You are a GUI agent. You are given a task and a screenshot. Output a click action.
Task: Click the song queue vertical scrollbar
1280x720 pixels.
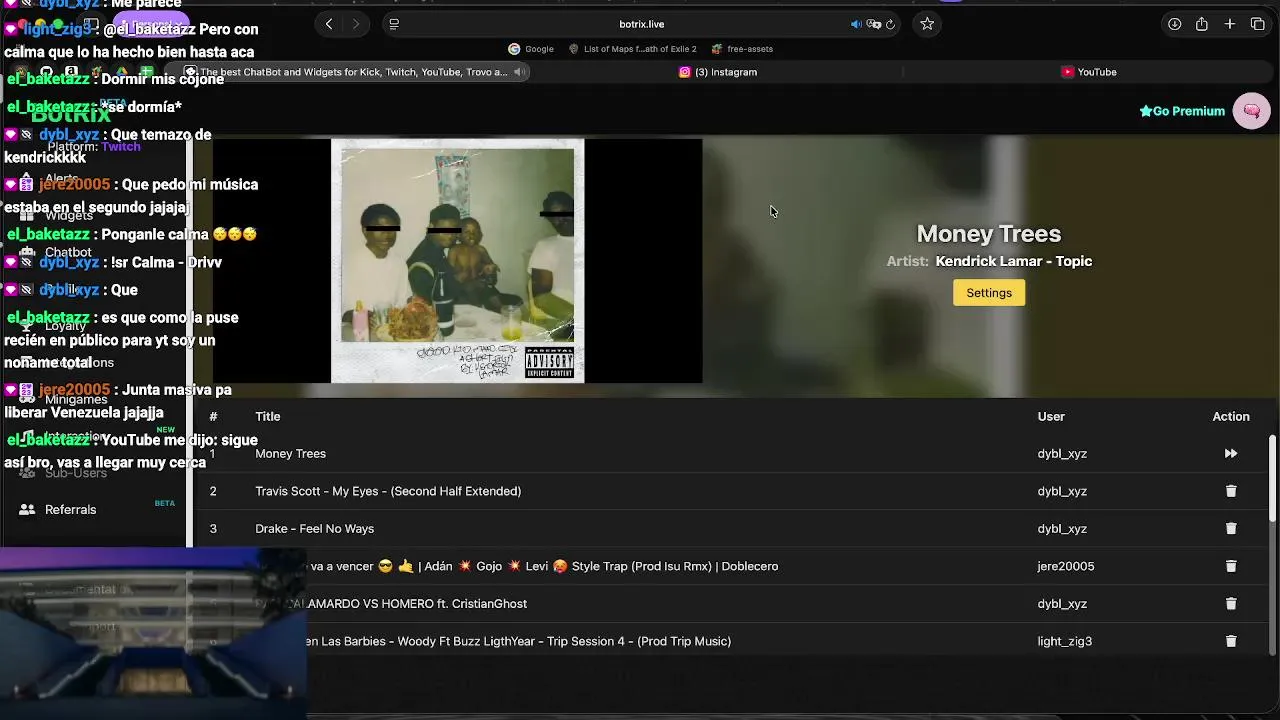[x=1272, y=480]
